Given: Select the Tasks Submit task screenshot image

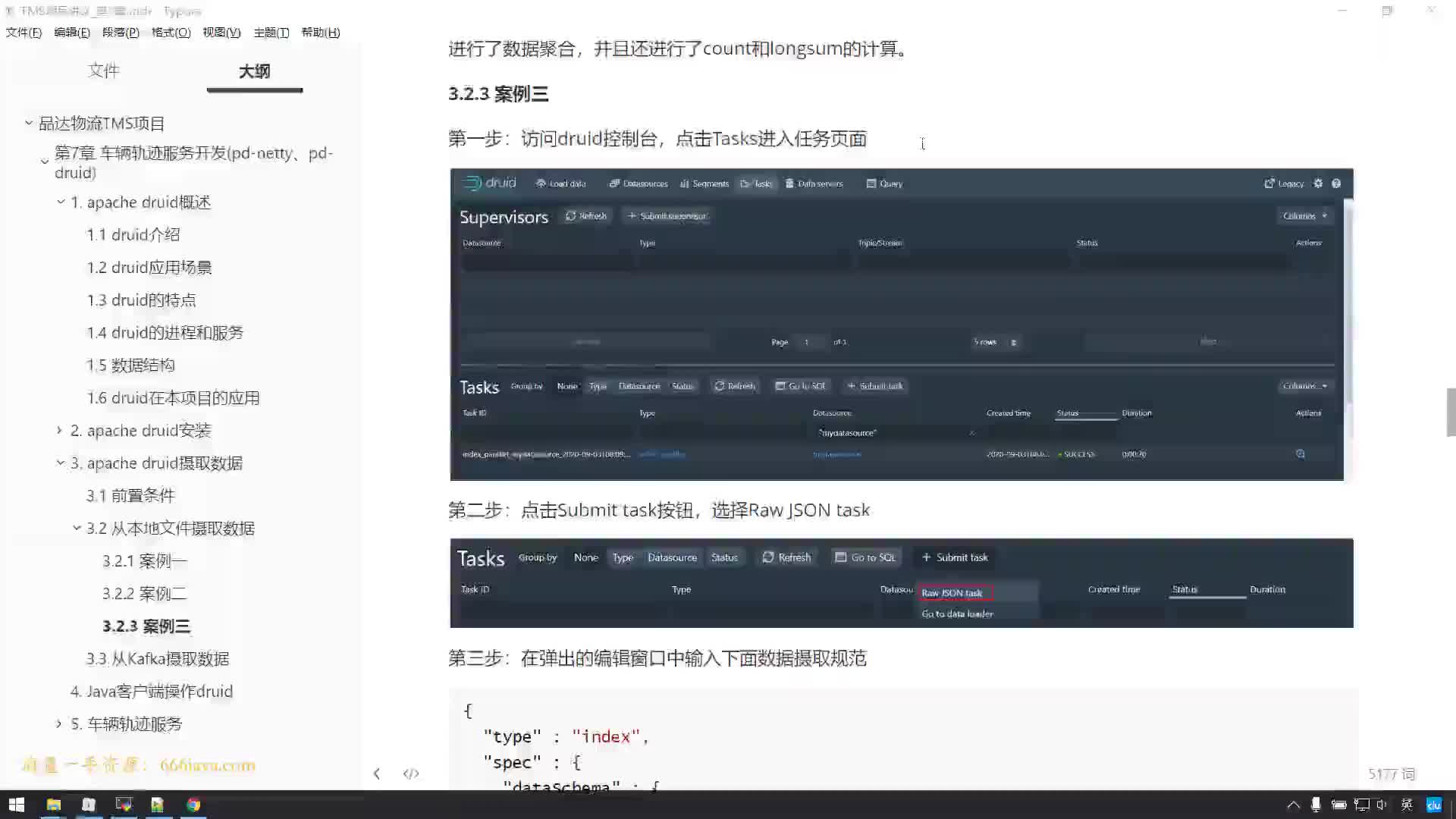Looking at the screenshot, I should (x=902, y=583).
